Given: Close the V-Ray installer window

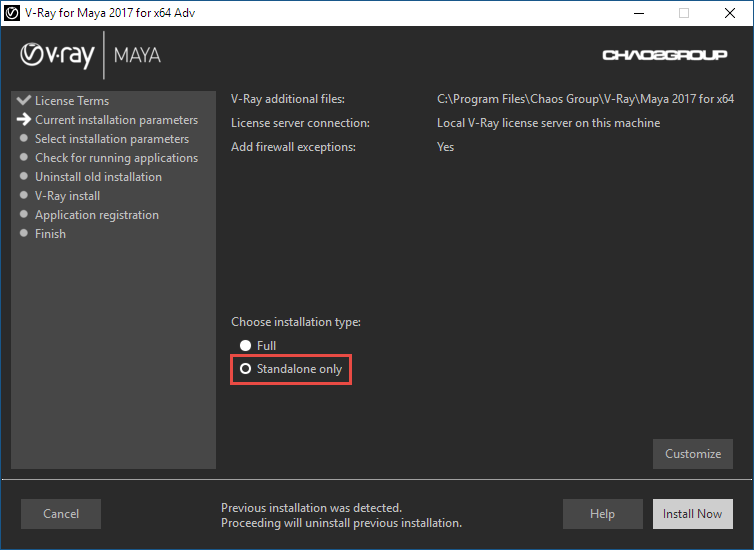Looking at the screenshot, I should 729,13.
